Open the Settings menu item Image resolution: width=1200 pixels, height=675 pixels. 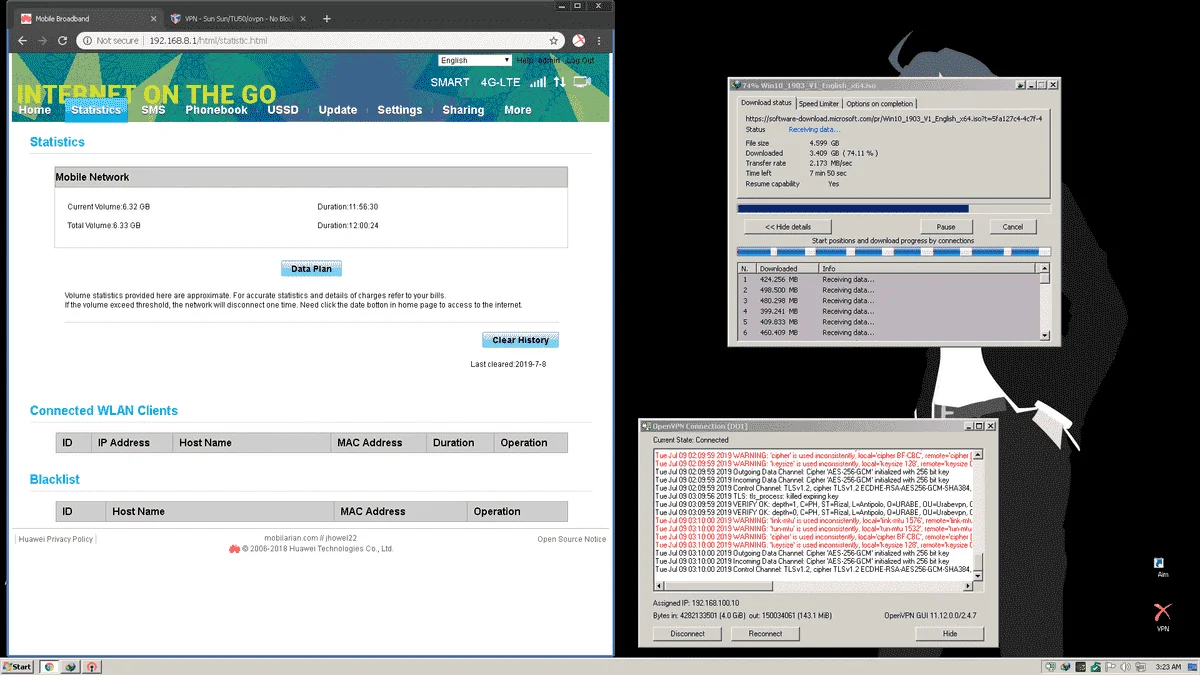(x=400, y=110)
